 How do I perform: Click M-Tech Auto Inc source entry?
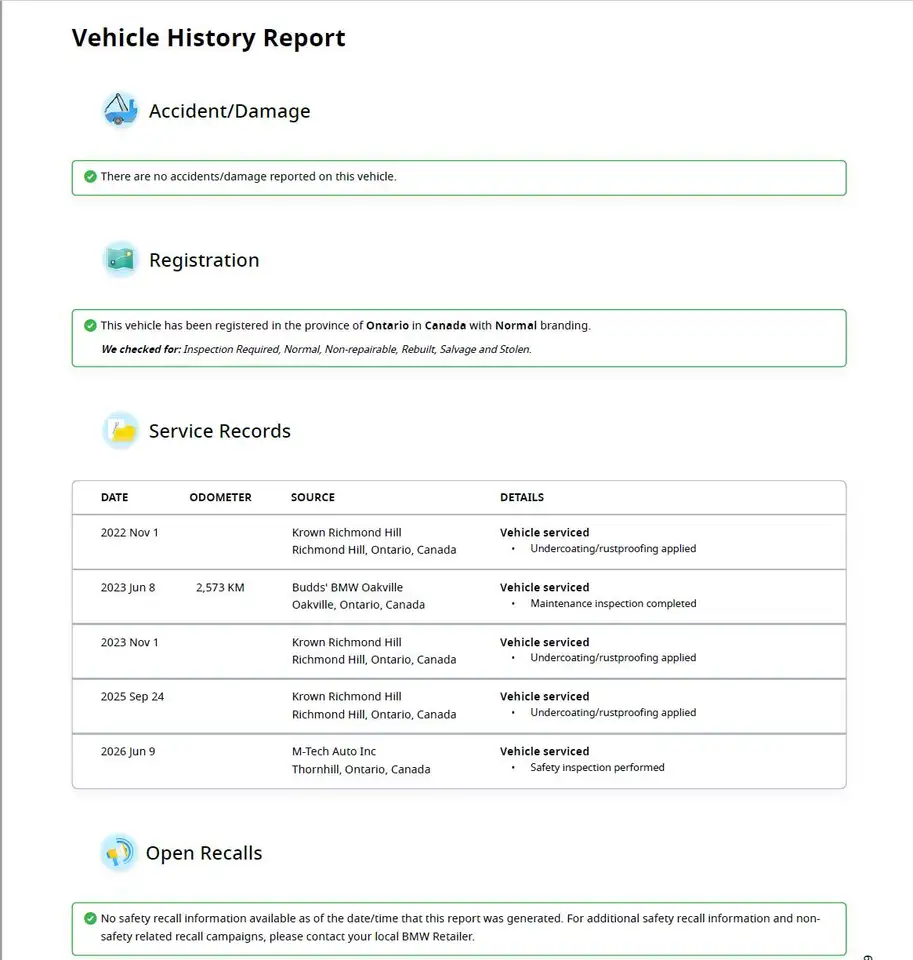[x=334, y=751]
